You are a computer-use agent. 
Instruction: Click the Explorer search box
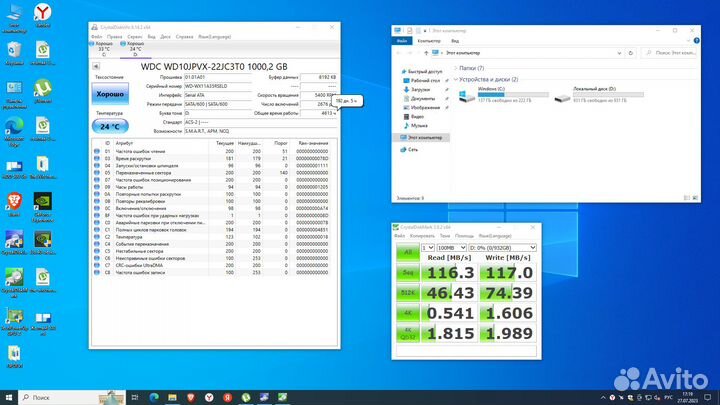669,53
